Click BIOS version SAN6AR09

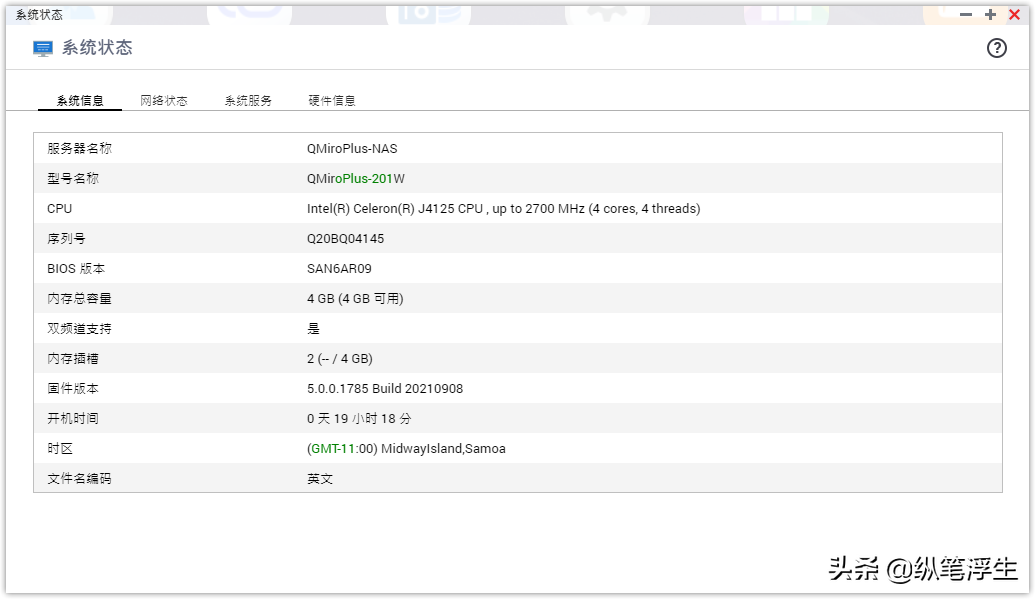(x=339, y=269)
